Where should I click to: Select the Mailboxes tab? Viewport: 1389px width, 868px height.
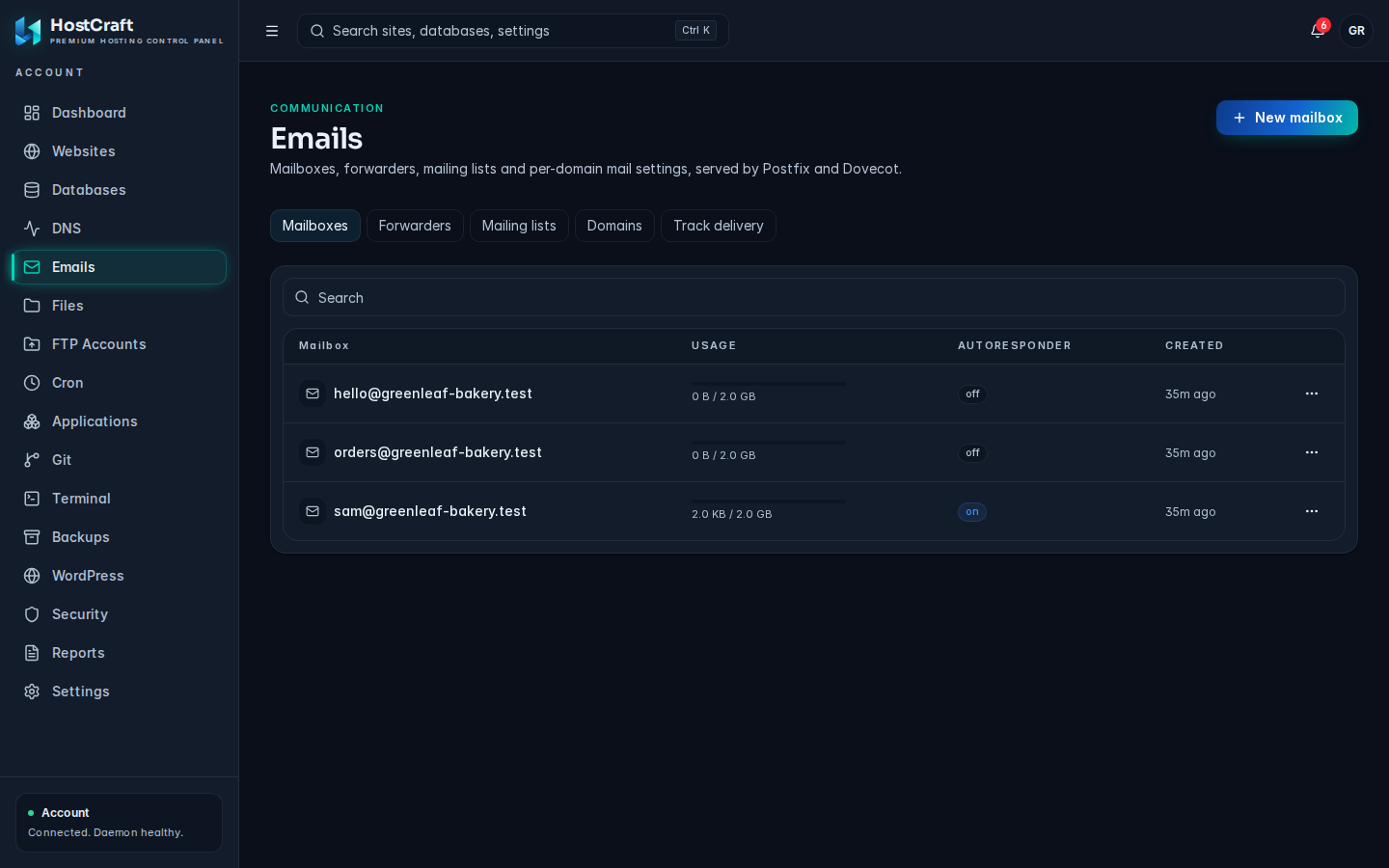click(x=315, y=226)
